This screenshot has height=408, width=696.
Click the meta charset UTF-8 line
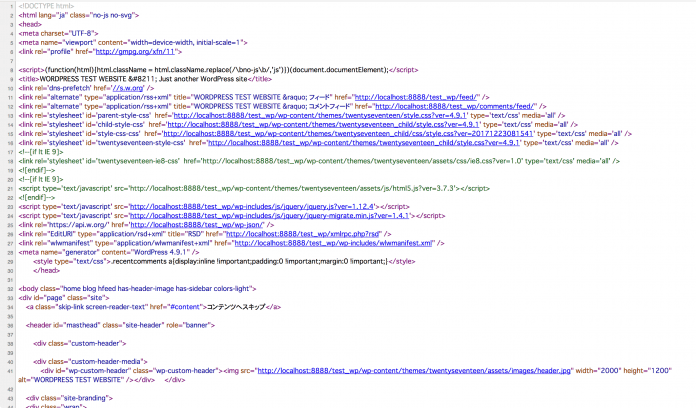(58, 33)
